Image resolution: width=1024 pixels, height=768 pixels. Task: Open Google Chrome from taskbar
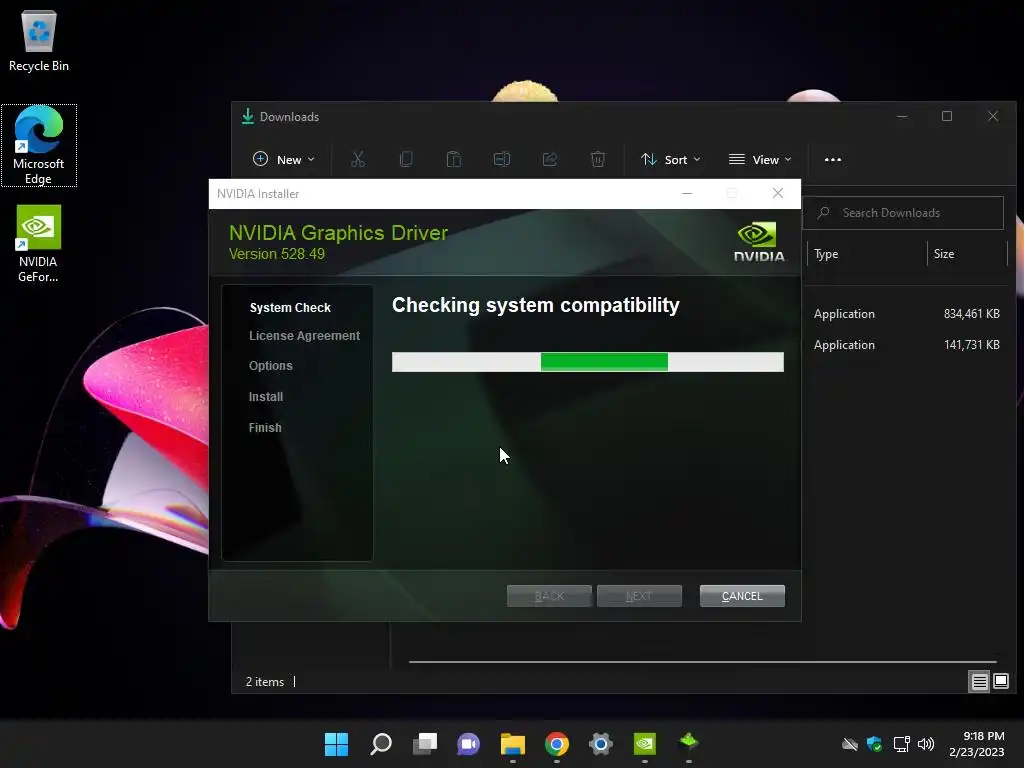556,744
